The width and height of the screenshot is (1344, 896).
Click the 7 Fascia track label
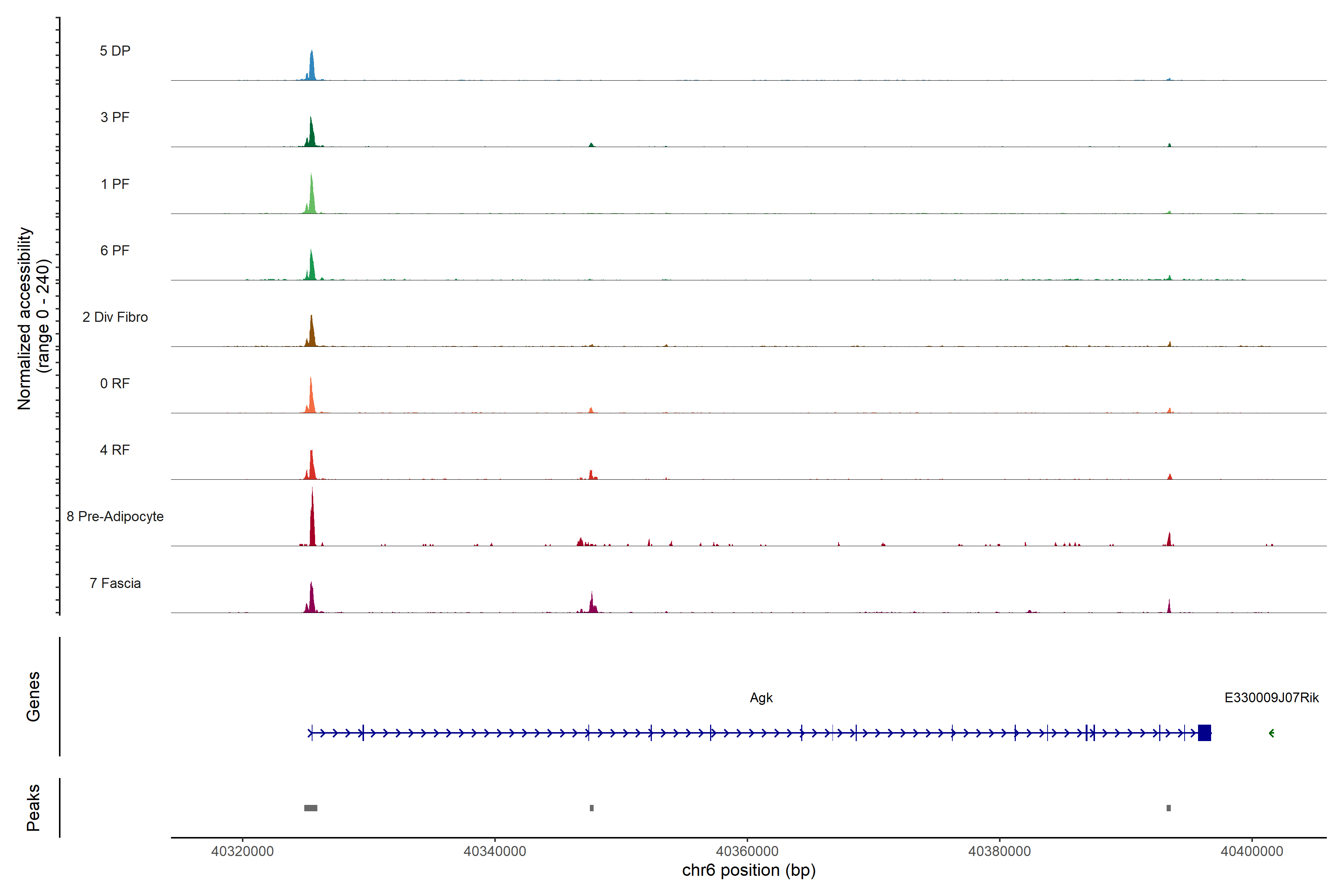click(x=115, y=583)
